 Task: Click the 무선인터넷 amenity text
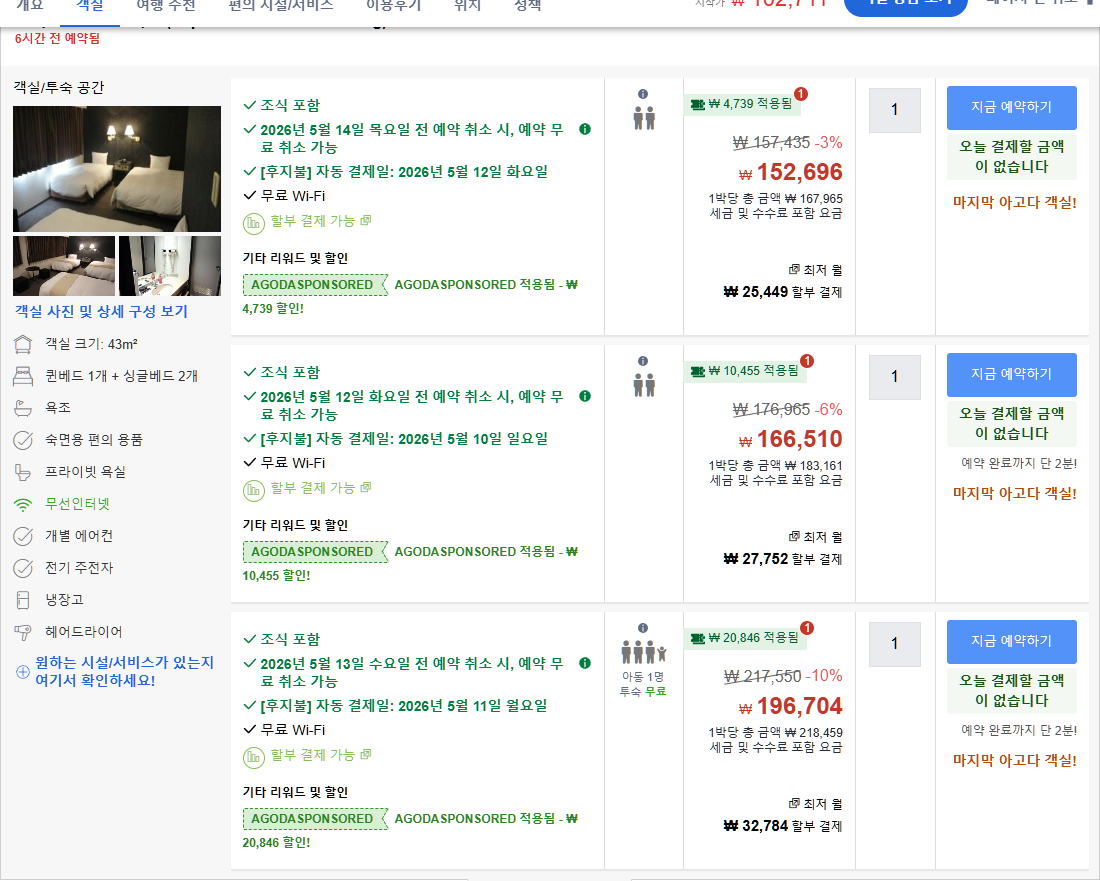pos(77,504)
